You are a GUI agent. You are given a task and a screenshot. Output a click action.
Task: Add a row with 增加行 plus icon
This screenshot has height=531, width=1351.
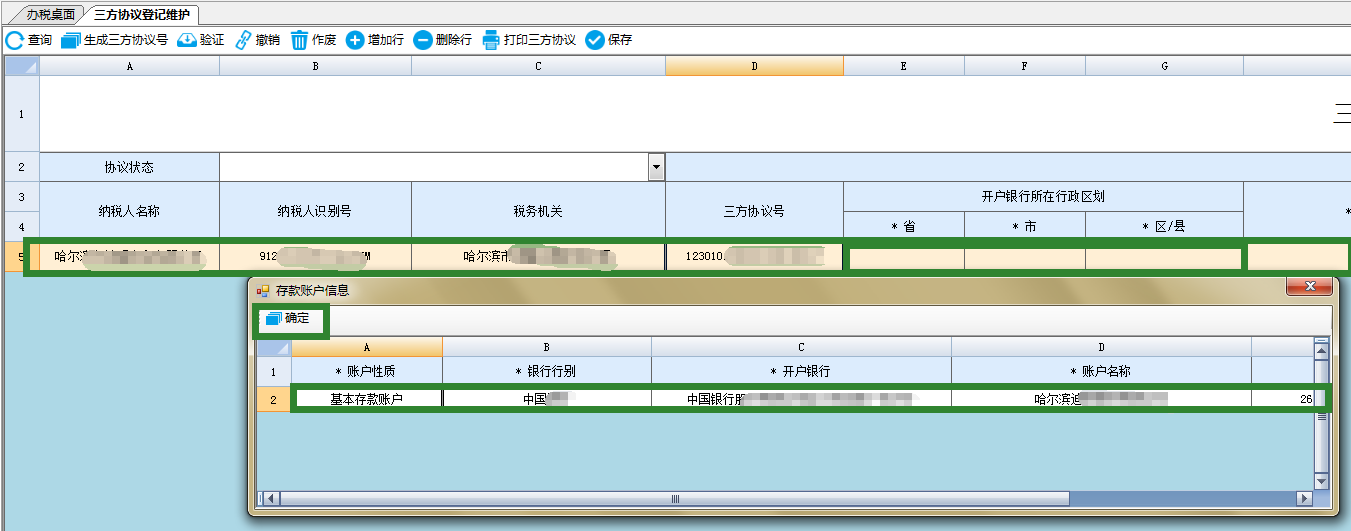pos(355,40)
